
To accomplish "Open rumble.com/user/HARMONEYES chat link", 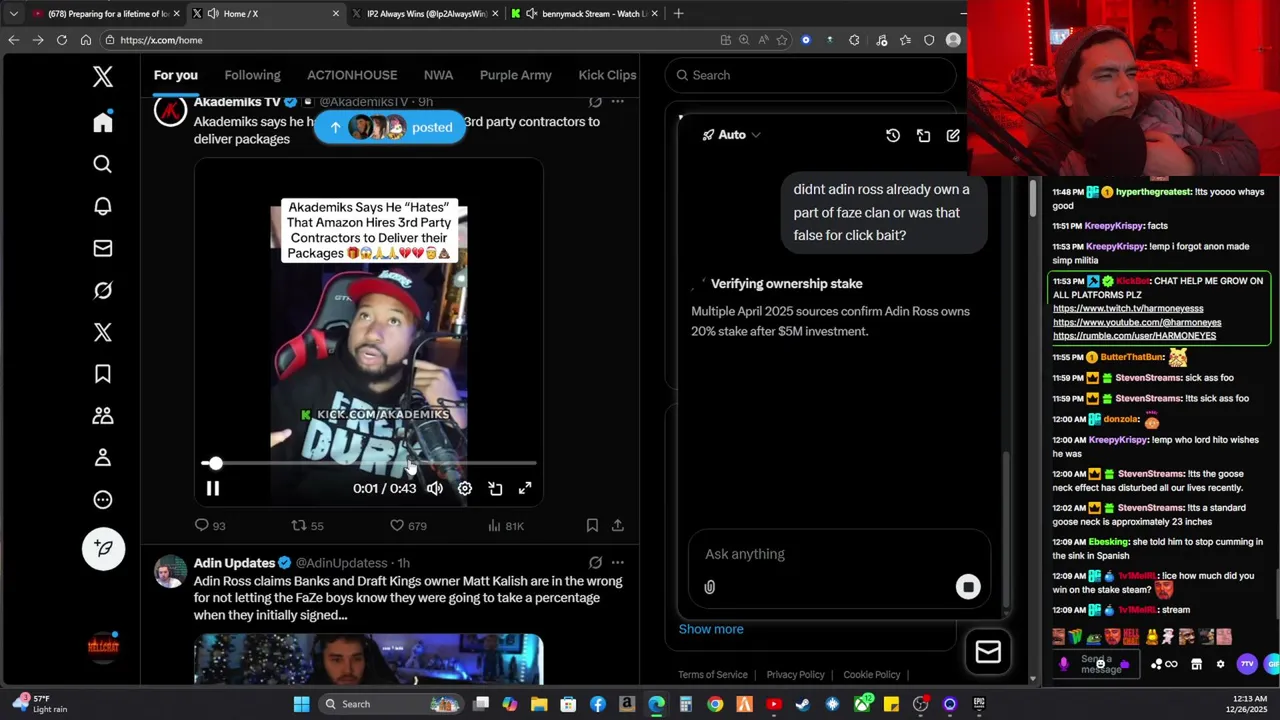I will (x=1134, y=336).
